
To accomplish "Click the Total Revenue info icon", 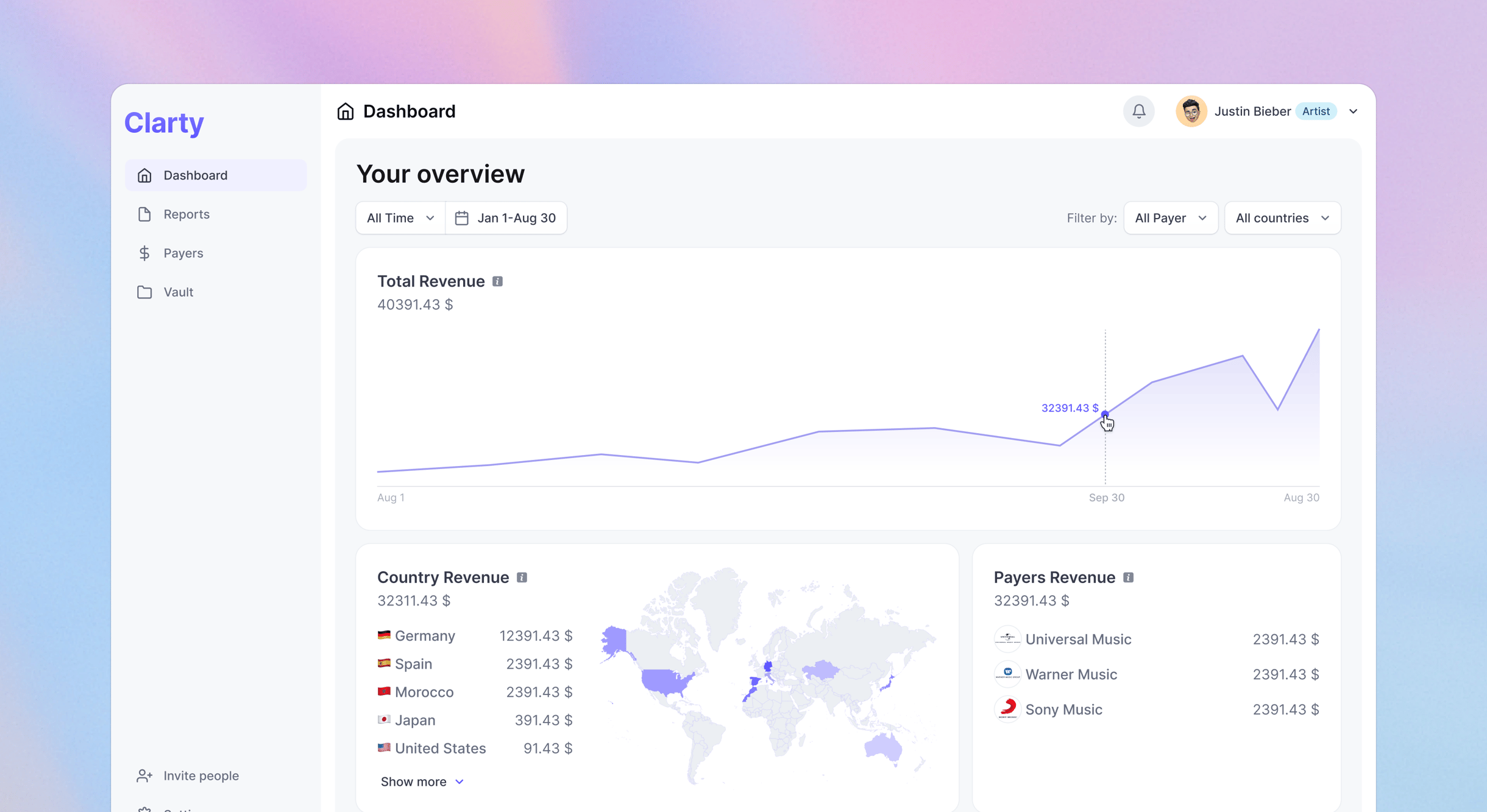I will point(497,281).
